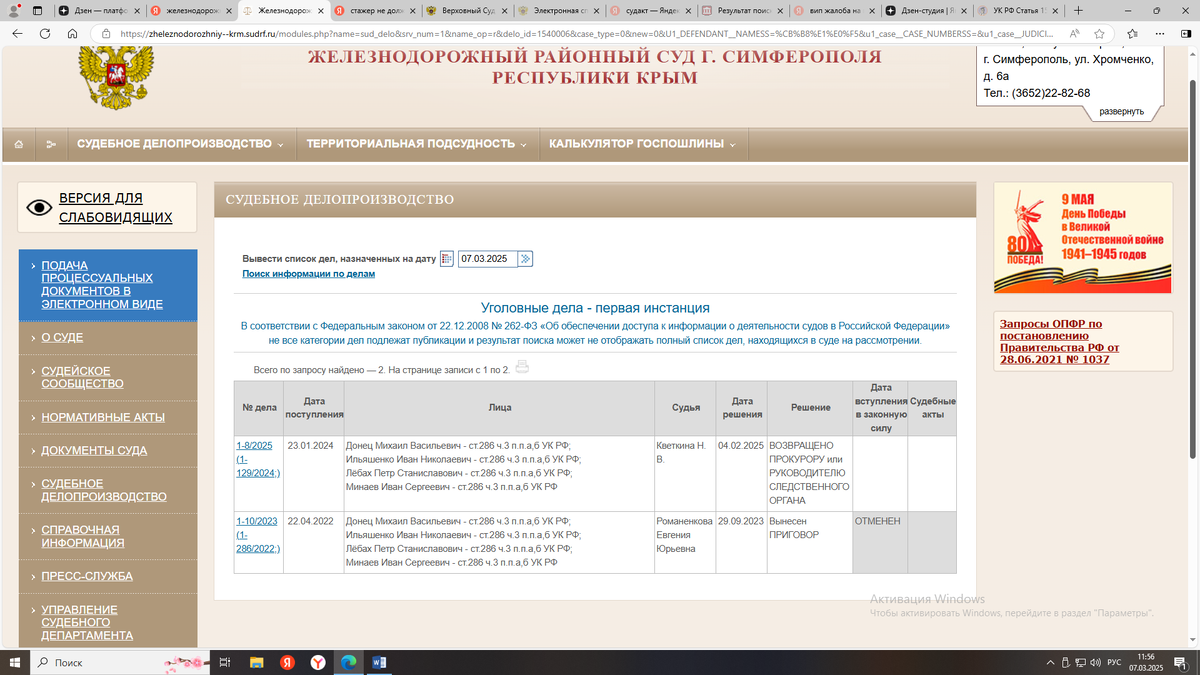
Task: Click Windows taskbar search box Поиск
Action: click(x=120, y=662)
